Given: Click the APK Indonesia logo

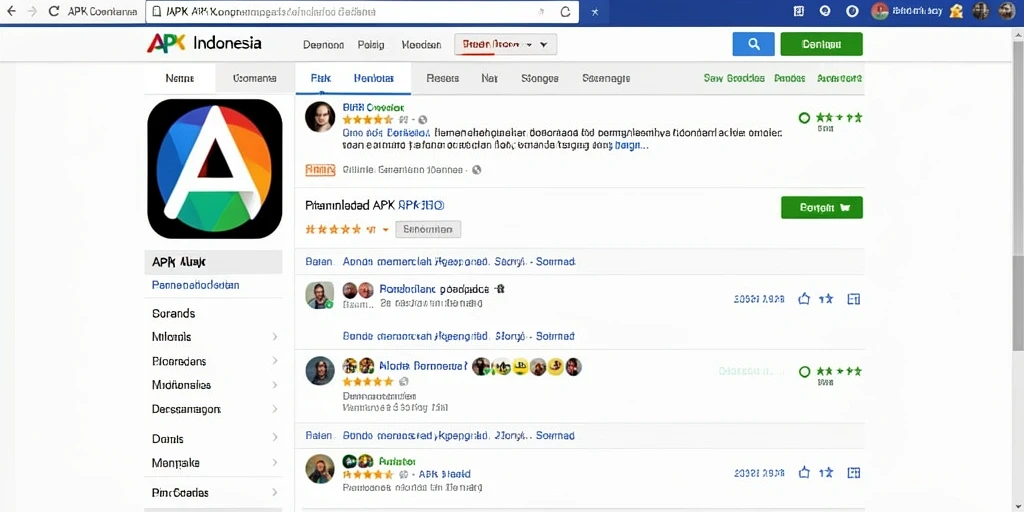Looking at the screenshot, I should click(x=204, y=44).
